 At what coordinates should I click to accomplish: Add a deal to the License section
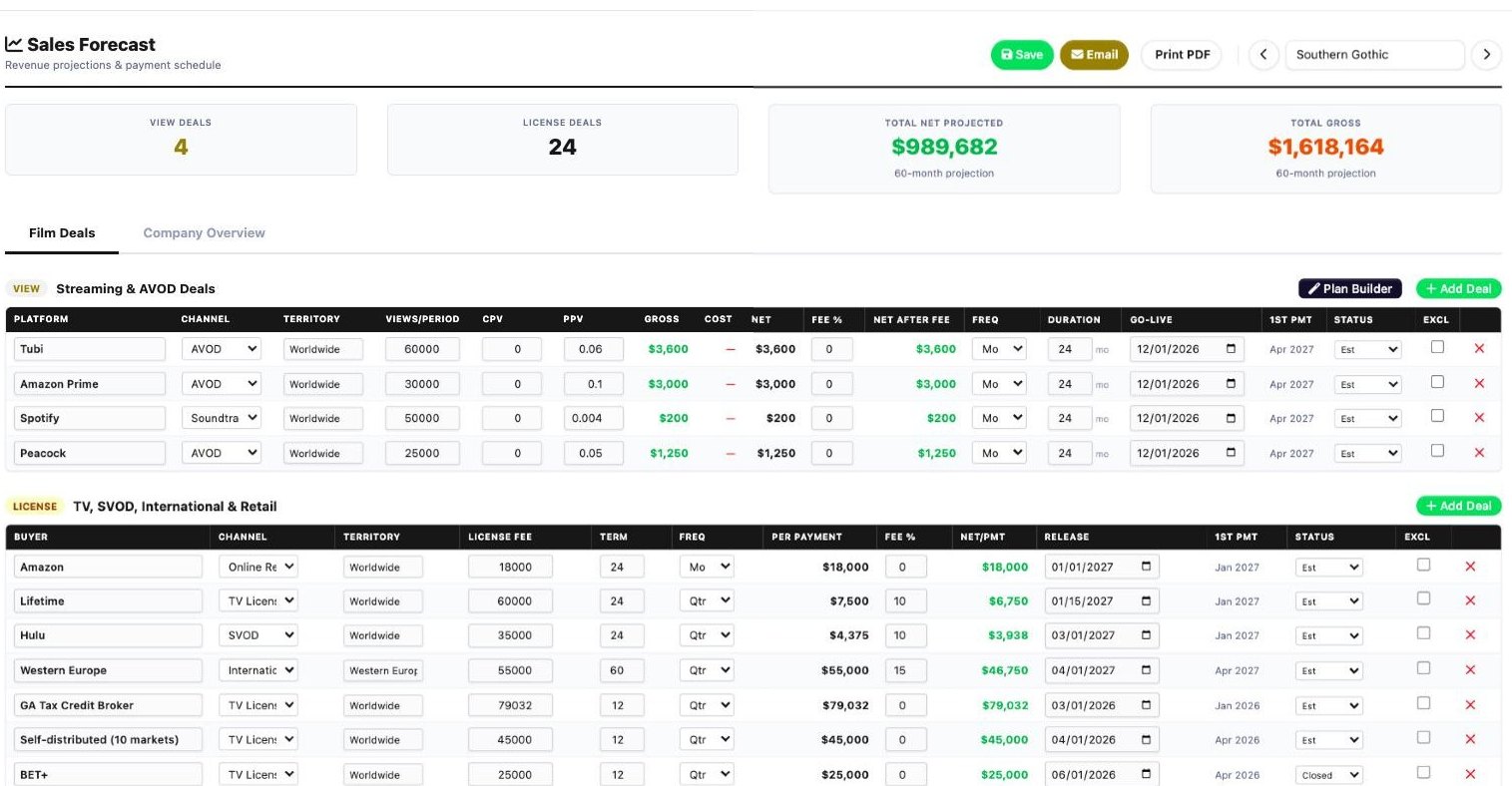coord(1458,506)
